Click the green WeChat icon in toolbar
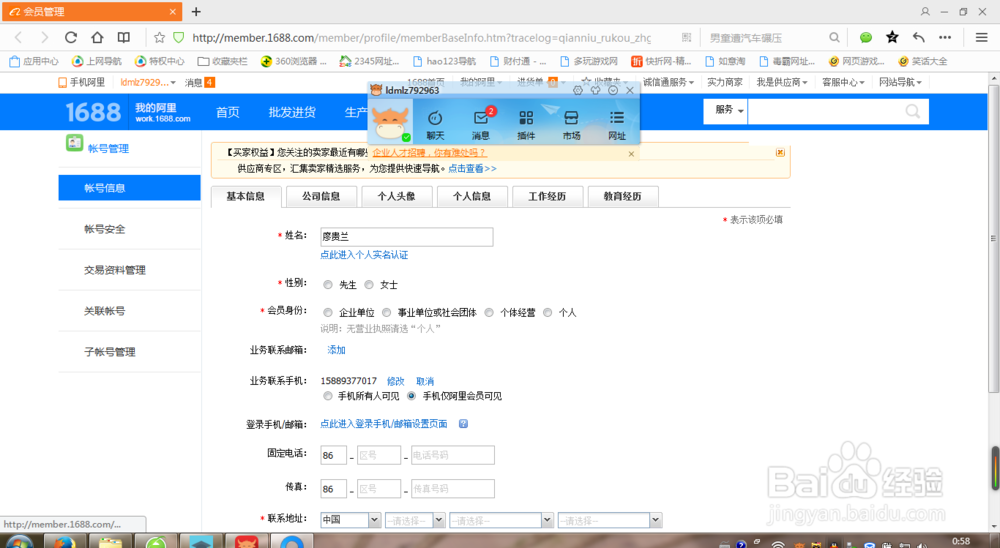Screen dimensions: 1000x548 click(x=865, y=38)
